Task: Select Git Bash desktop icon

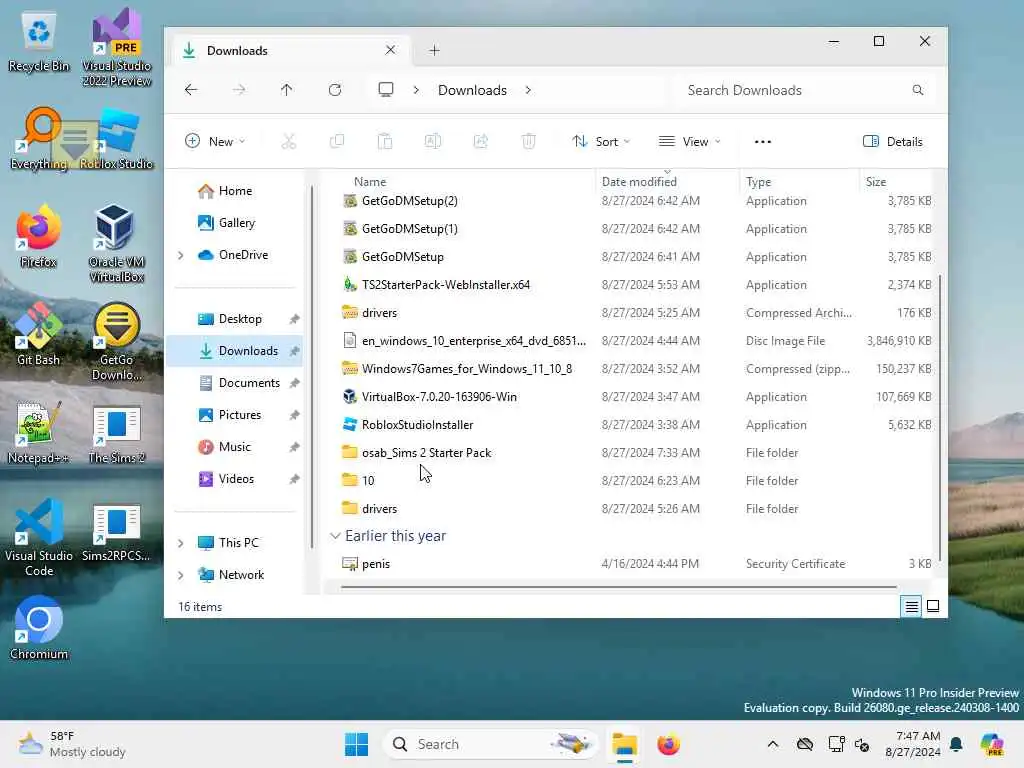Action: click(38, 334)
